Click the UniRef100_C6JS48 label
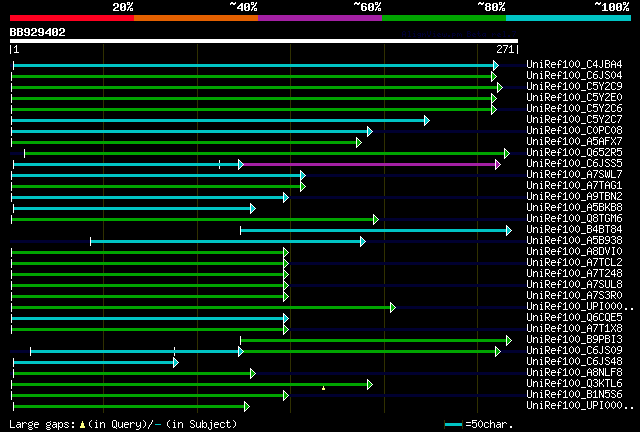The height and width of the screenshot is (432, 640). click(x=574, y=362)
